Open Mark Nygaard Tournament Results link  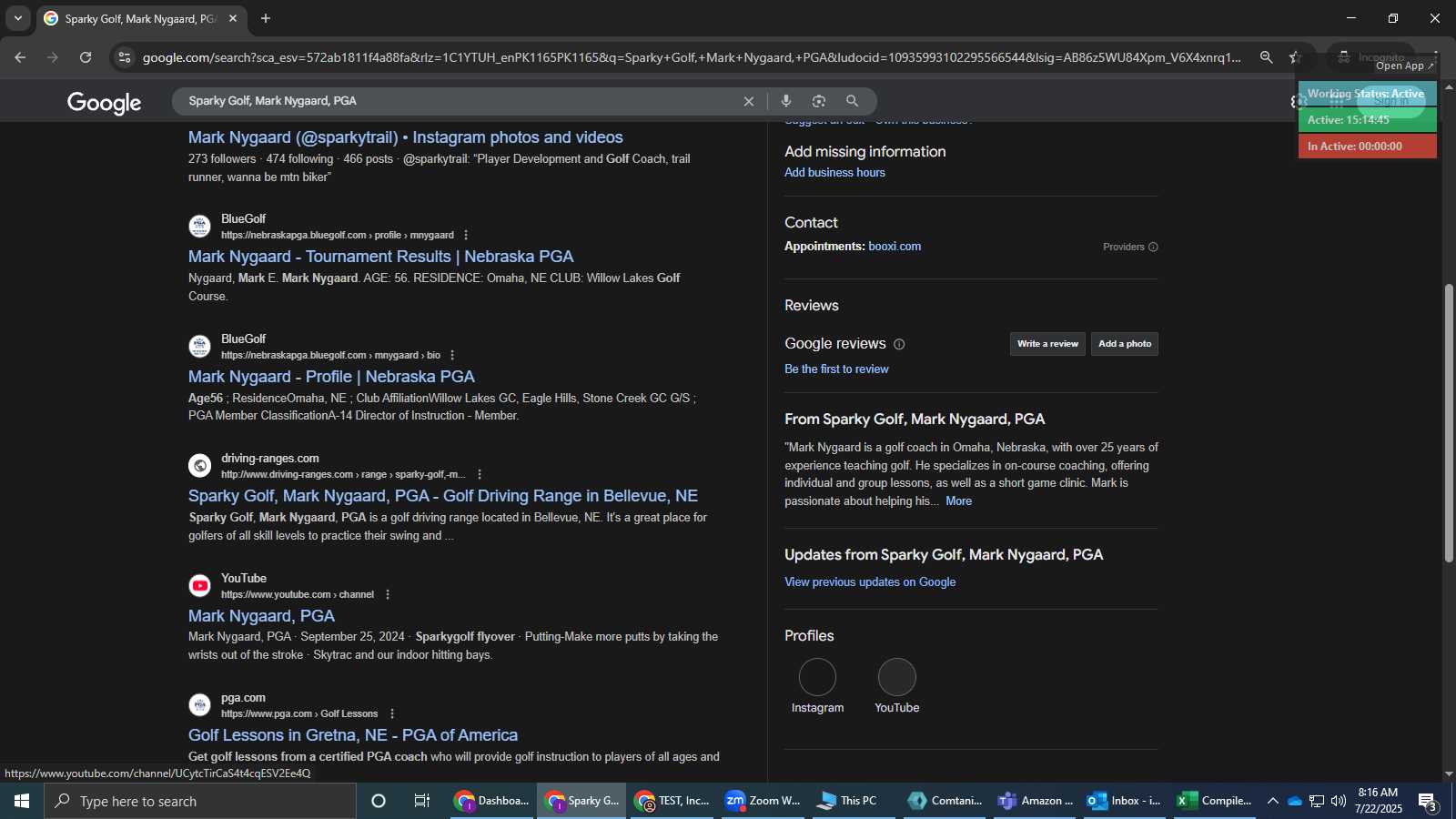(x=381, y=257)
